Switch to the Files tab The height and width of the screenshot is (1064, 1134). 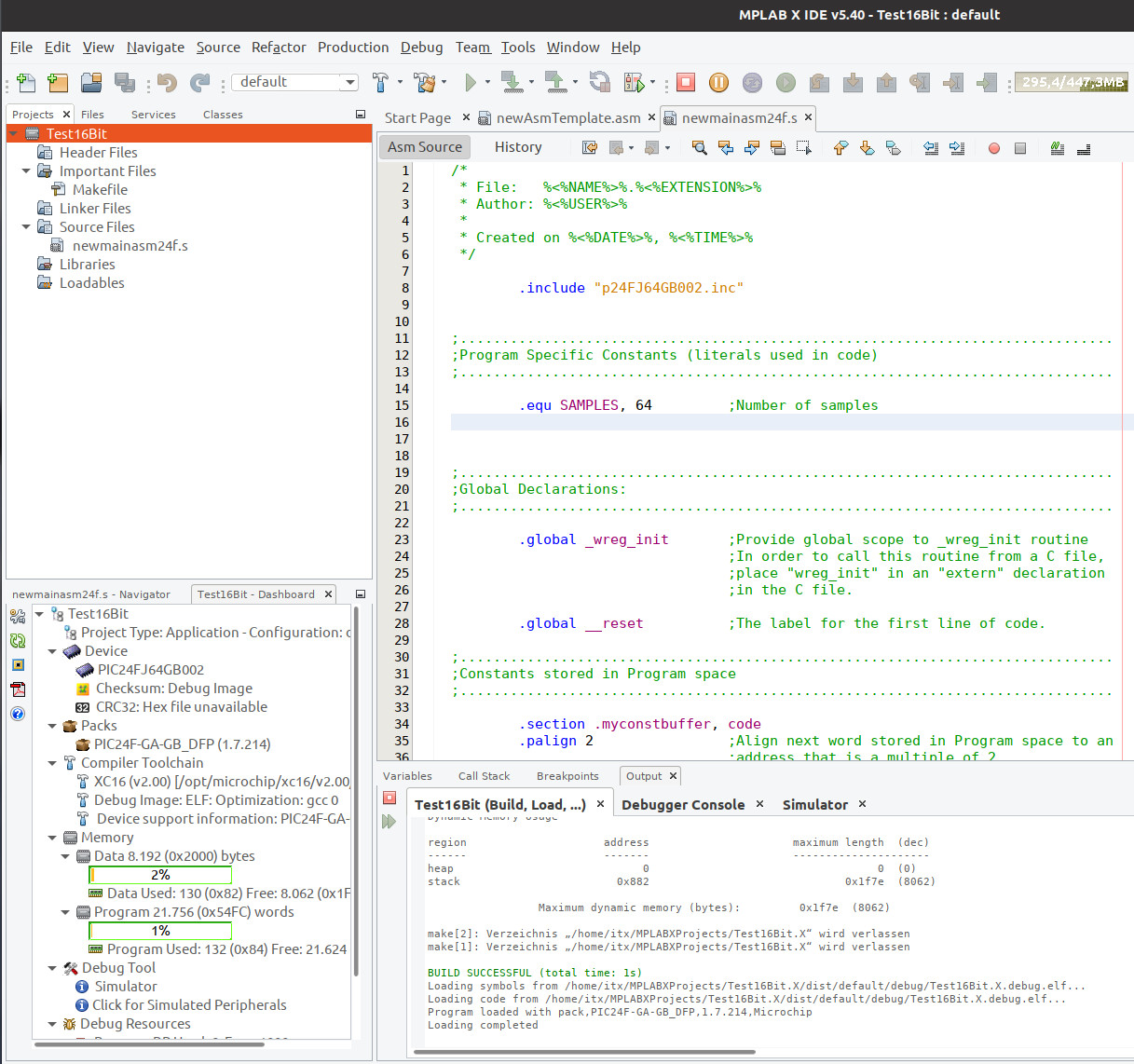click(92, 115)
